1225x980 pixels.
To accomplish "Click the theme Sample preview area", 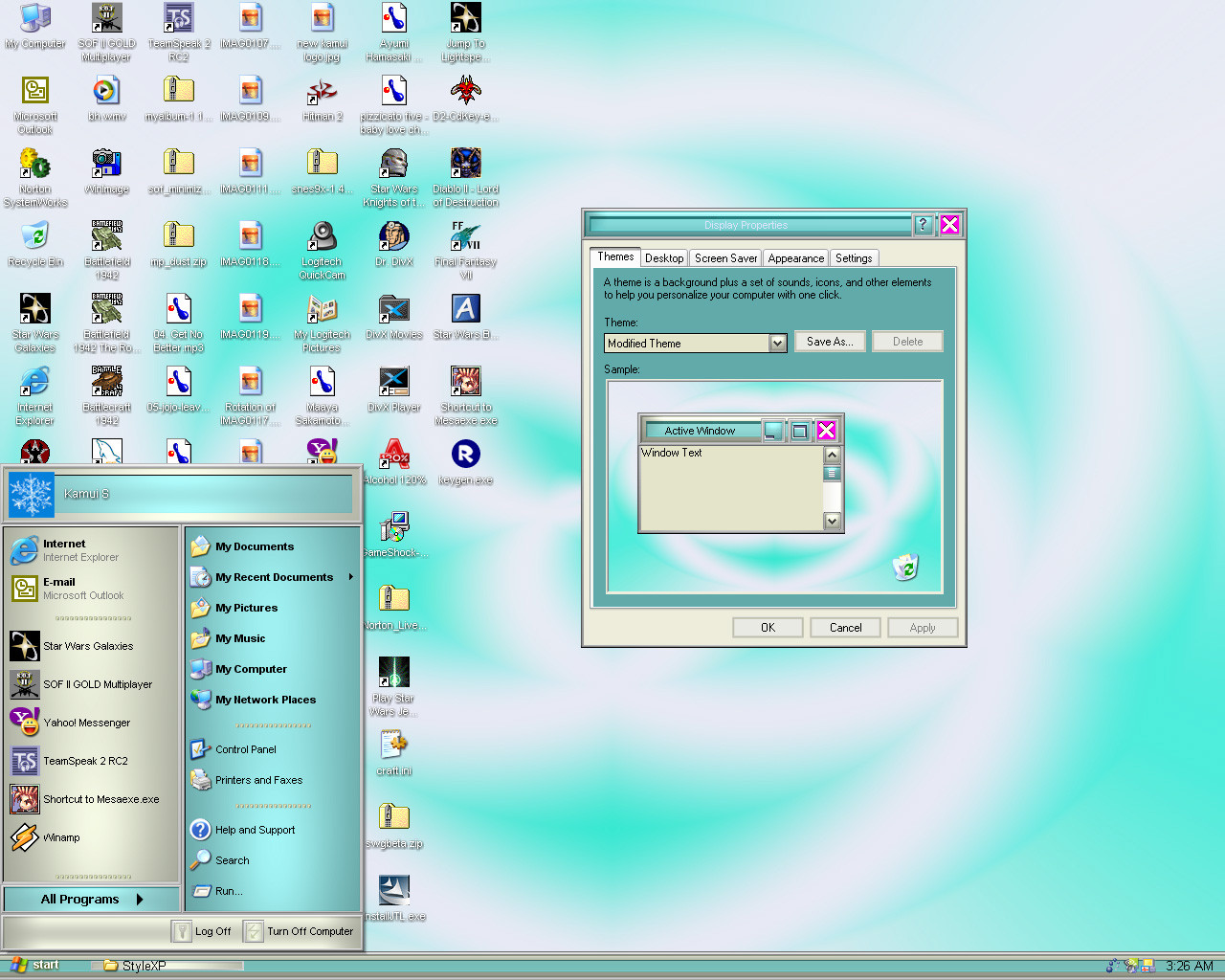I will pyautogui.click(x=774, y=487).
